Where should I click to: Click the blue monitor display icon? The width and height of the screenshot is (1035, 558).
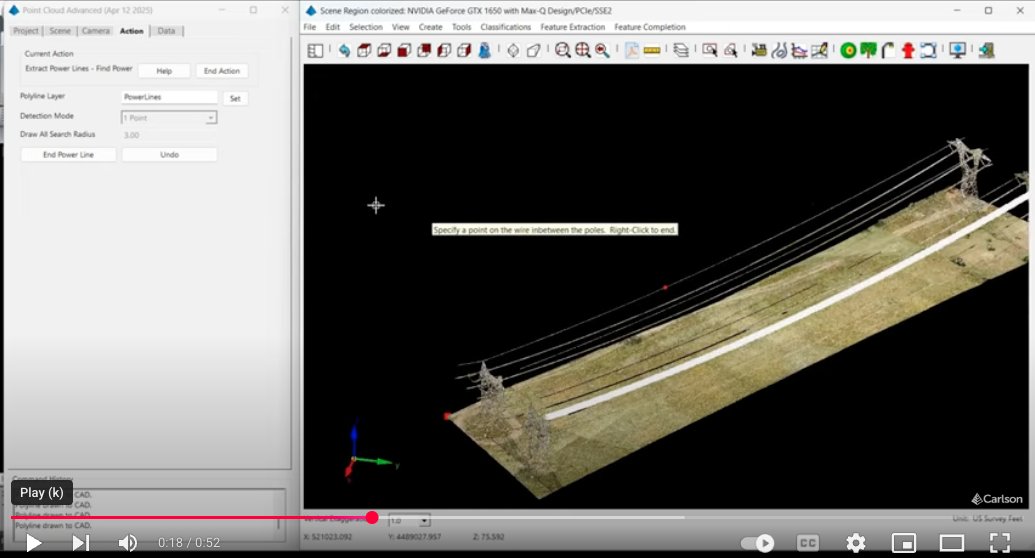pyautogui.click(x=957, y=50)
